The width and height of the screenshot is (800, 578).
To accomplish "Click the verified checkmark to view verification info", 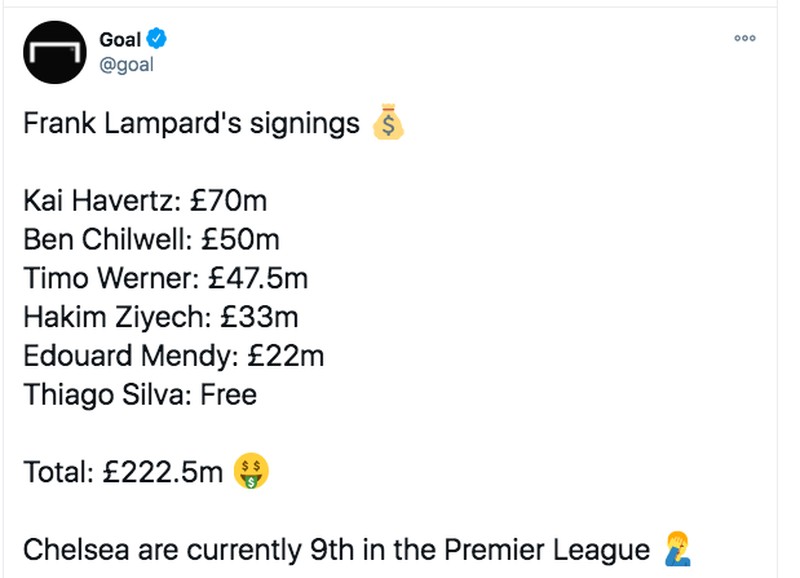I will point(156,40).
